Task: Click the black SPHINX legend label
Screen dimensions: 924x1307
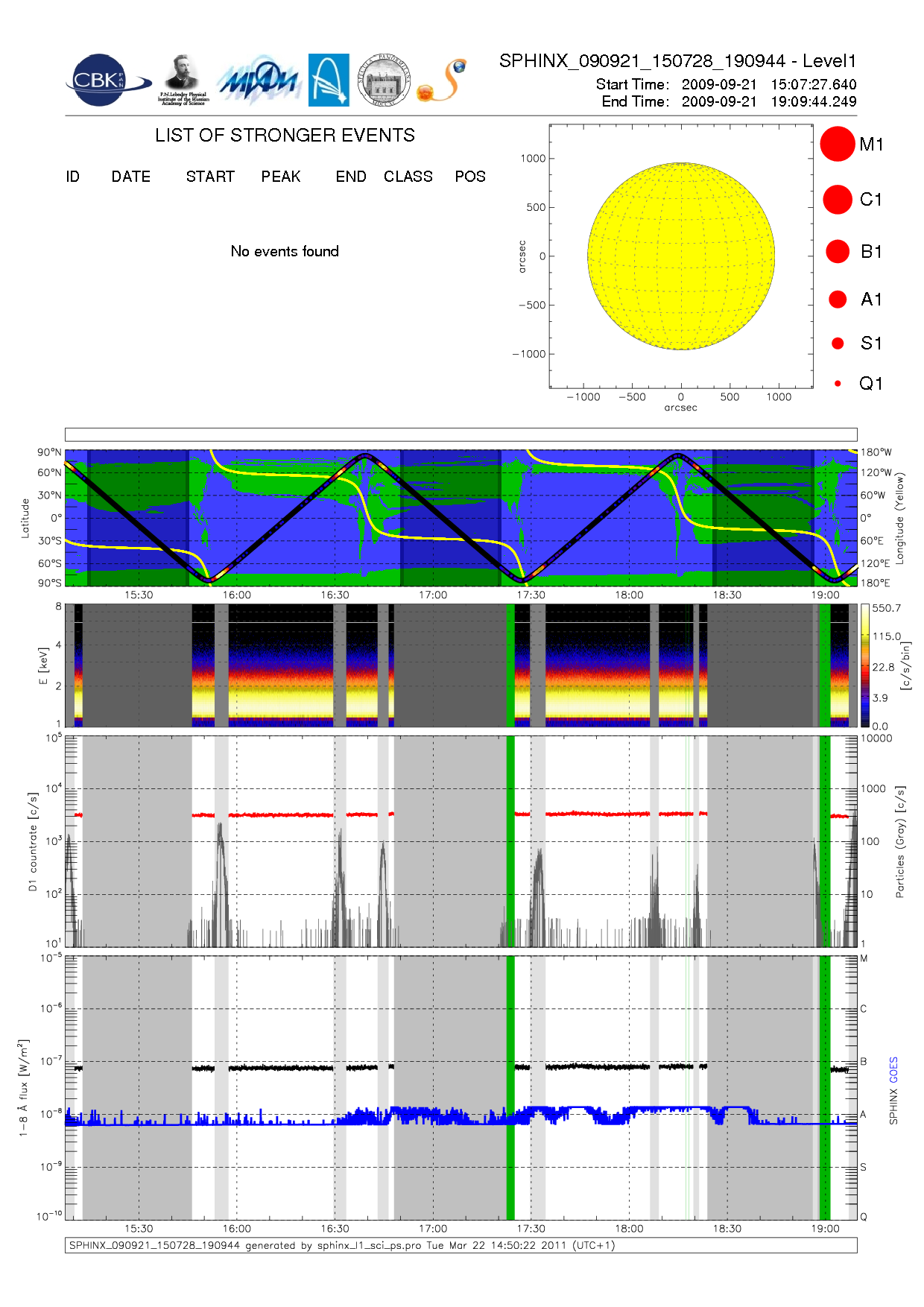Action: [893, 1106]
